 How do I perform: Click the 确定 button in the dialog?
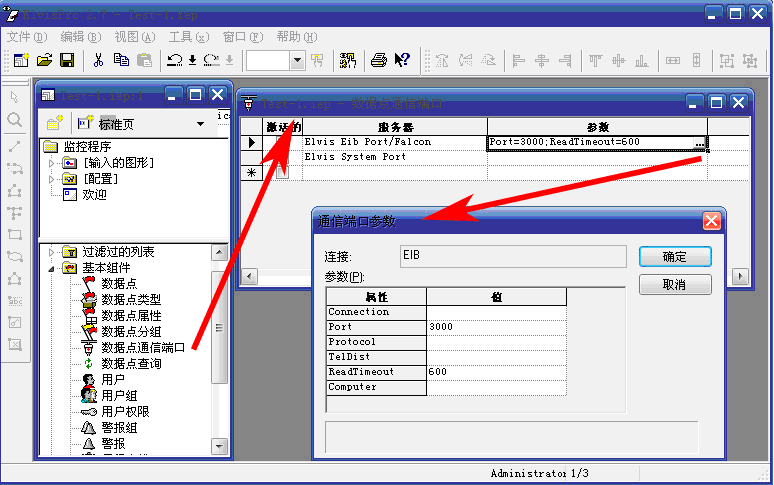coord(675,257)
